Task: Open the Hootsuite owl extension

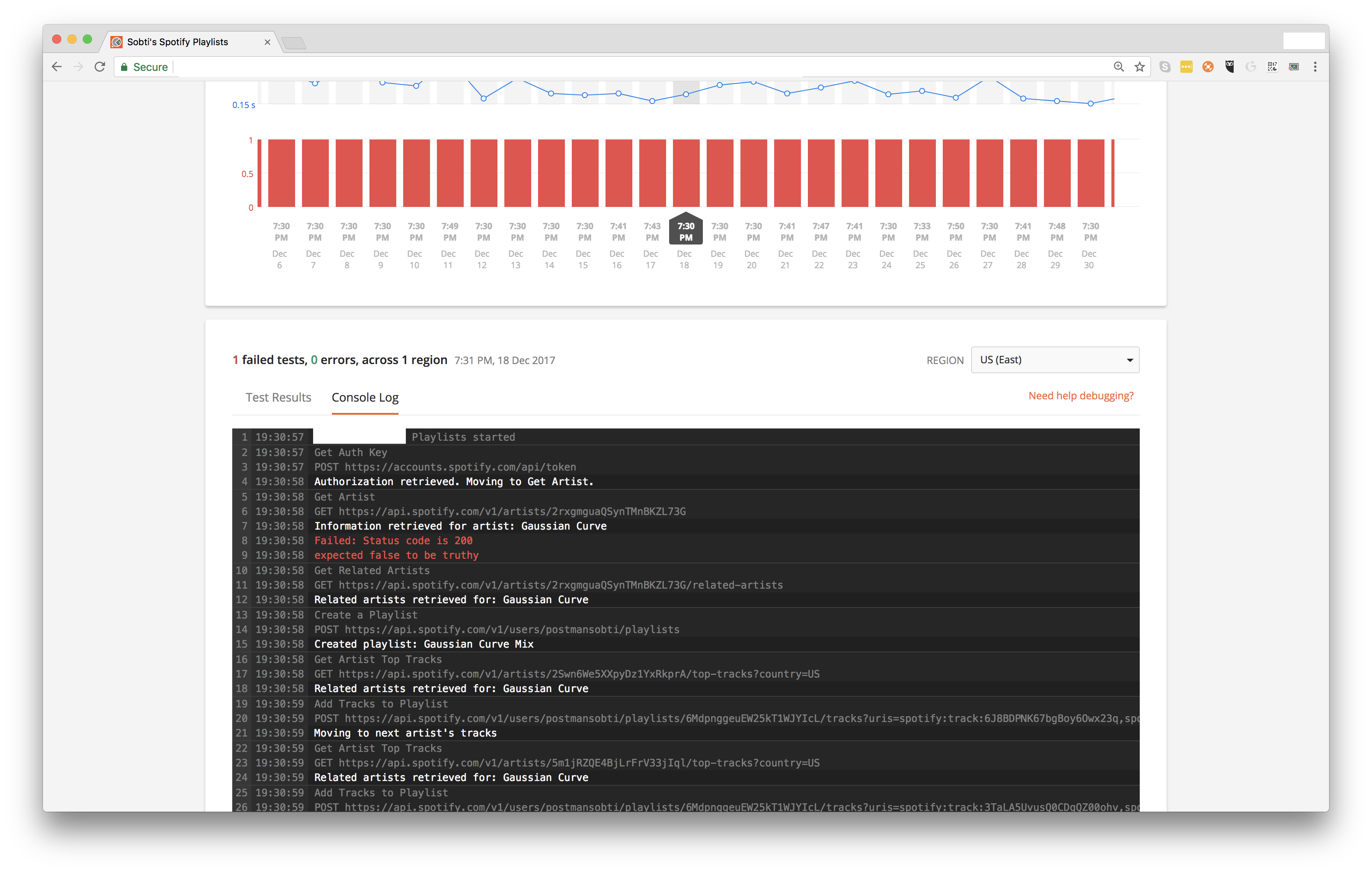Action: pyautogui.click(x=1229, y=67)
